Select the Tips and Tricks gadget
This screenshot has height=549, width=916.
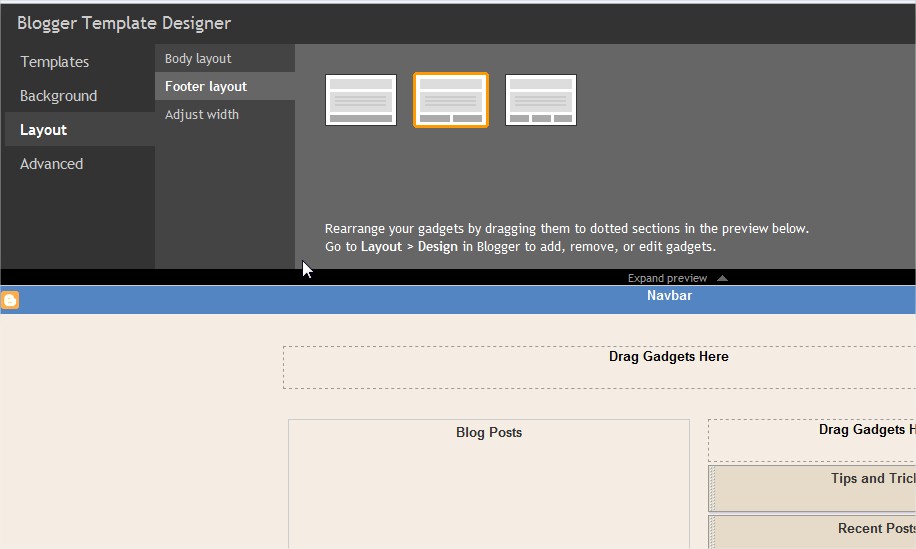[x=812, y=488]
